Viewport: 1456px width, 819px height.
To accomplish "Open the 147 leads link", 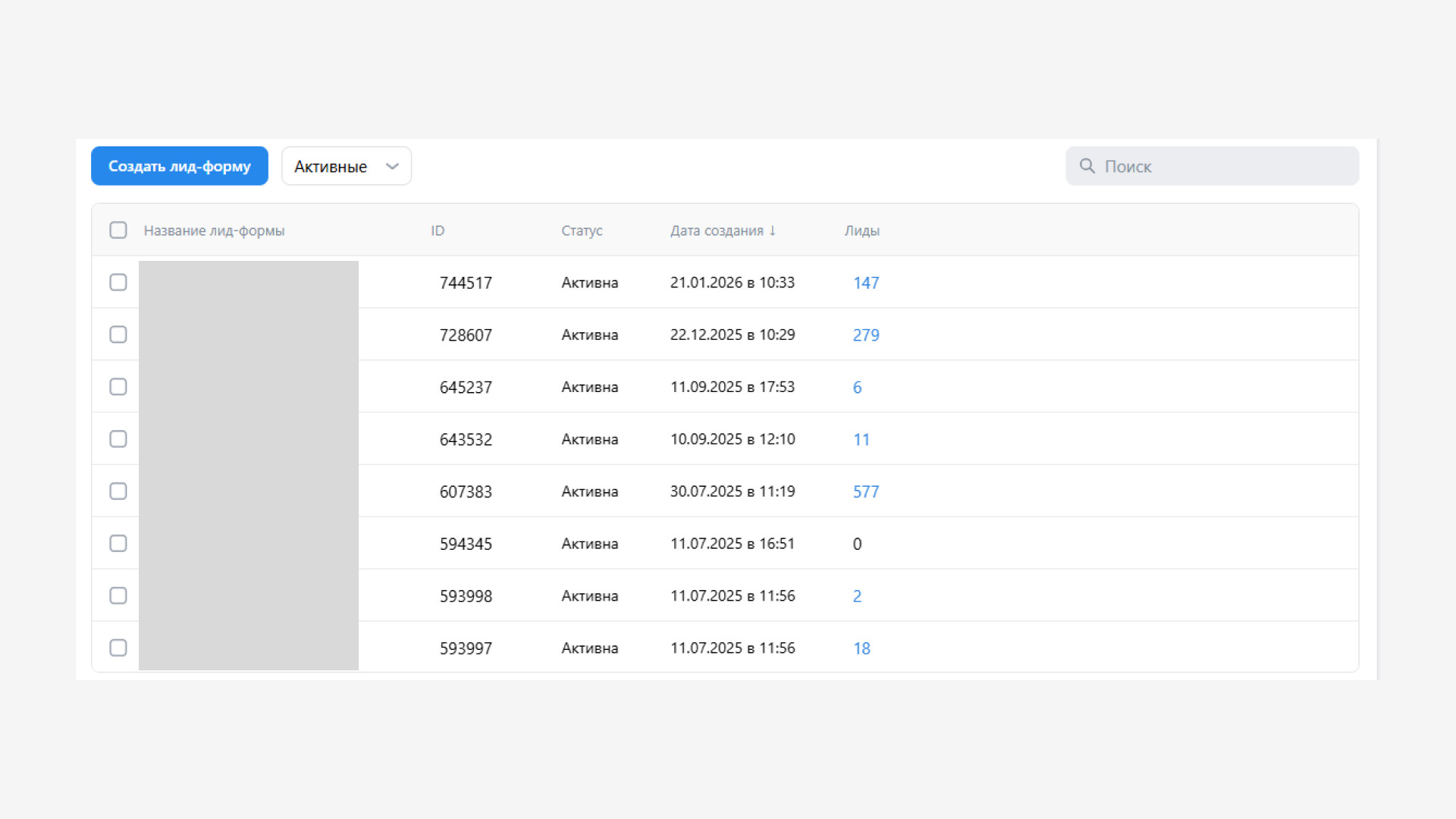I will (x=865, y=283).
